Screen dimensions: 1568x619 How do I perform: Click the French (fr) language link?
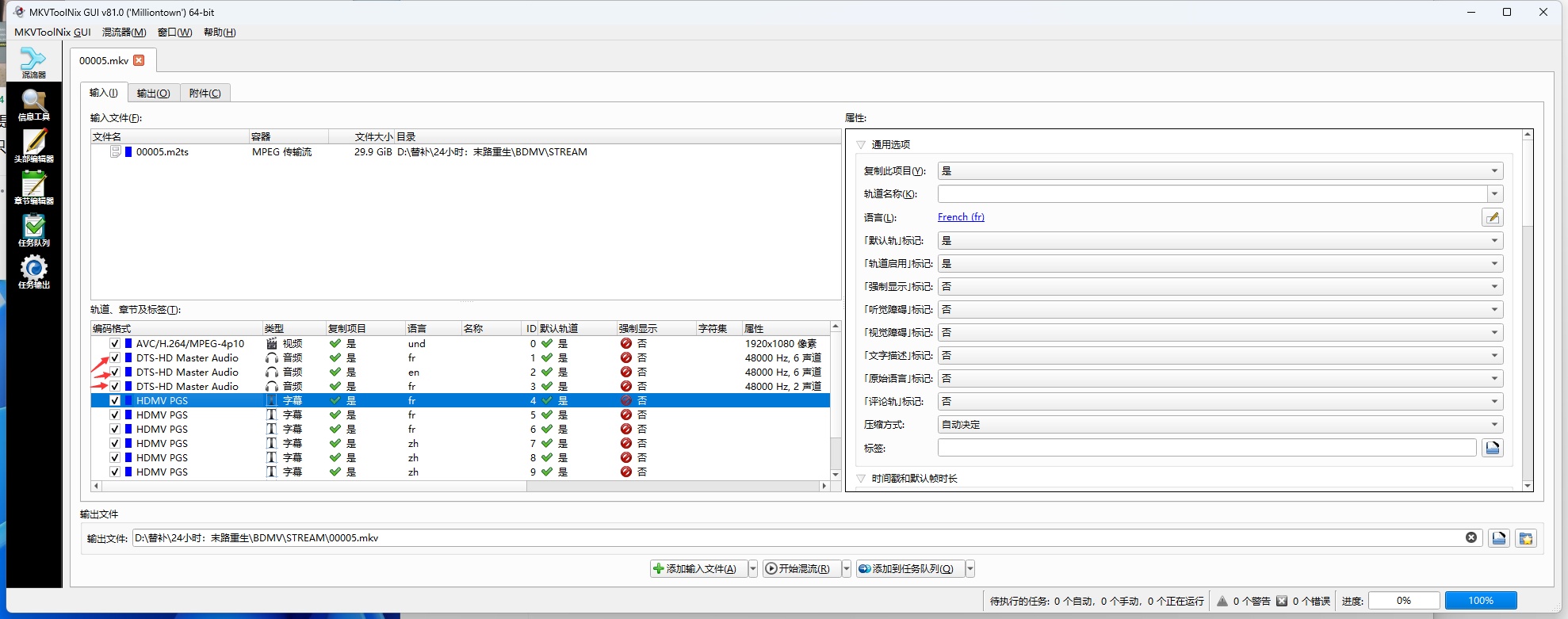pos(961,217)
